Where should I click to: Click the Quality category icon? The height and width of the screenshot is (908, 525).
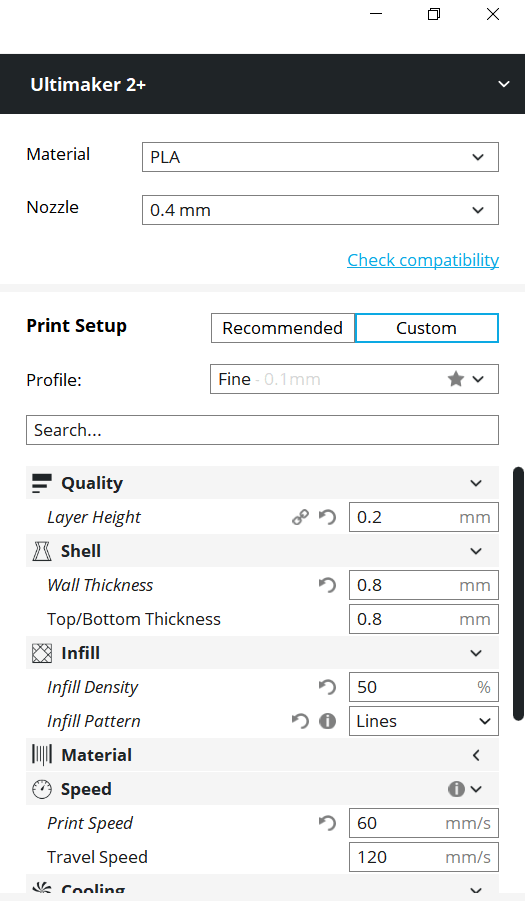pos(42,483)
